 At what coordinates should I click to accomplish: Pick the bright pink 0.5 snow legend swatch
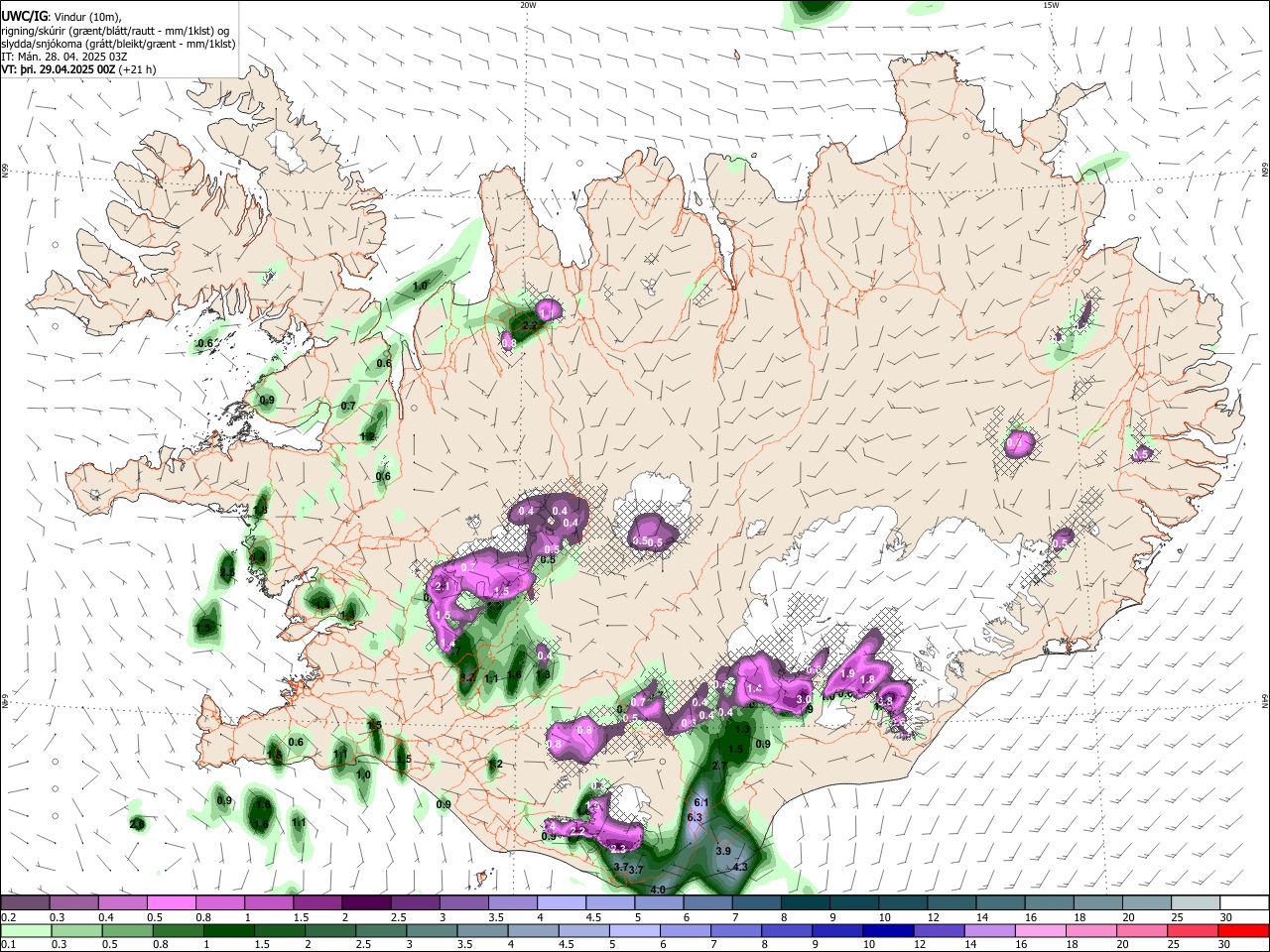(171, 903)
